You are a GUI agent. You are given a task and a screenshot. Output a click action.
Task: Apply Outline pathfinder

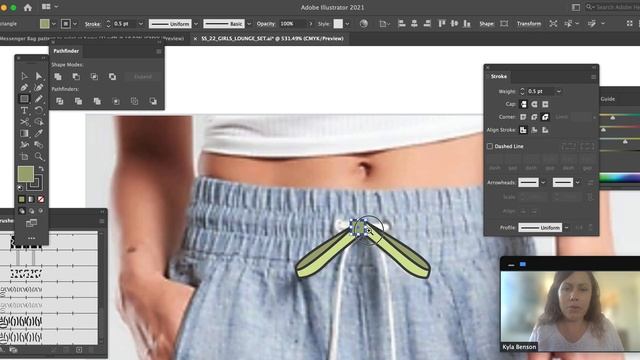point(134,101)
